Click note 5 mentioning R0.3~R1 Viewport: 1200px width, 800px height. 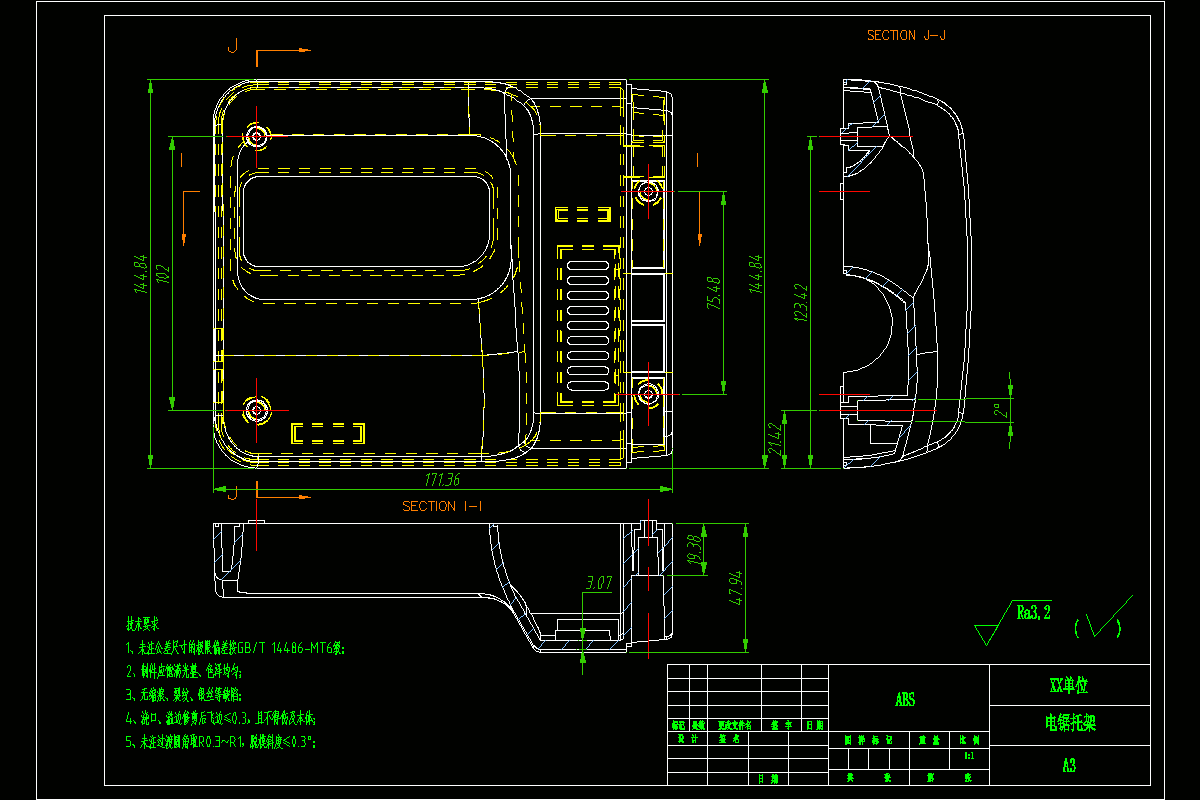pyautogui.click(x=222, y=742)
